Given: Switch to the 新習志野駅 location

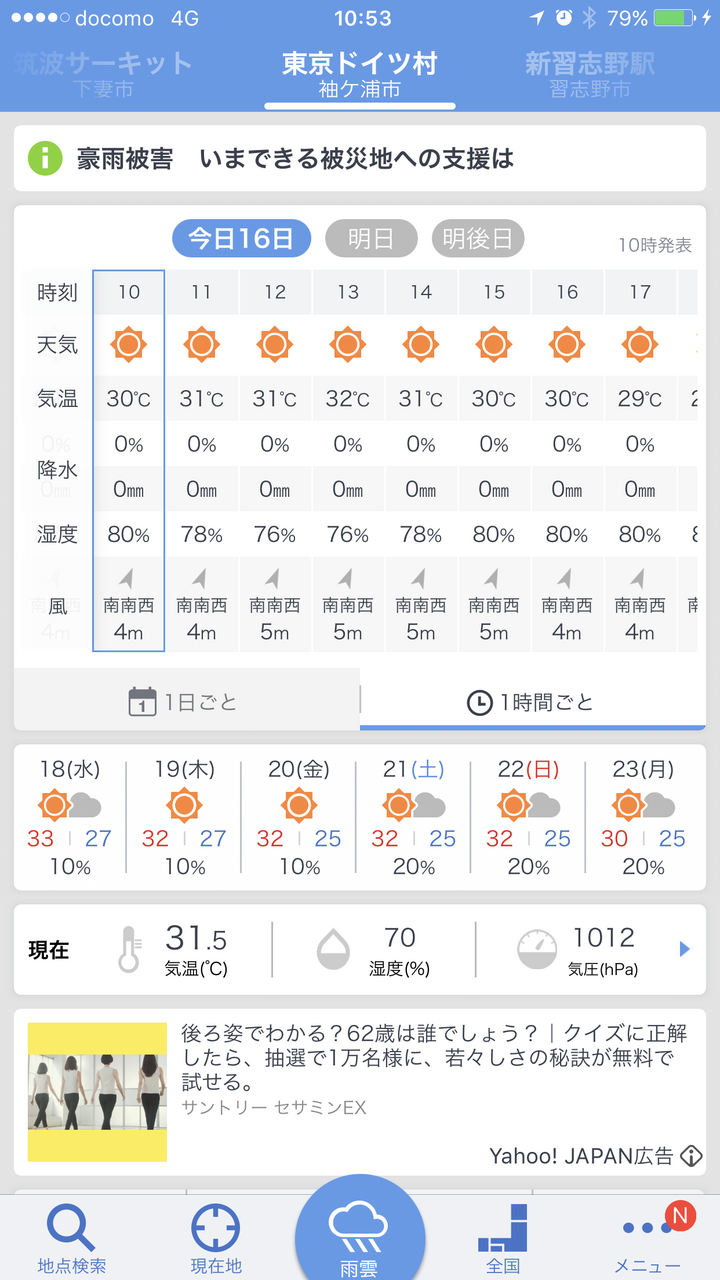Looking at the screenshot, I should (x=590, y=75).
